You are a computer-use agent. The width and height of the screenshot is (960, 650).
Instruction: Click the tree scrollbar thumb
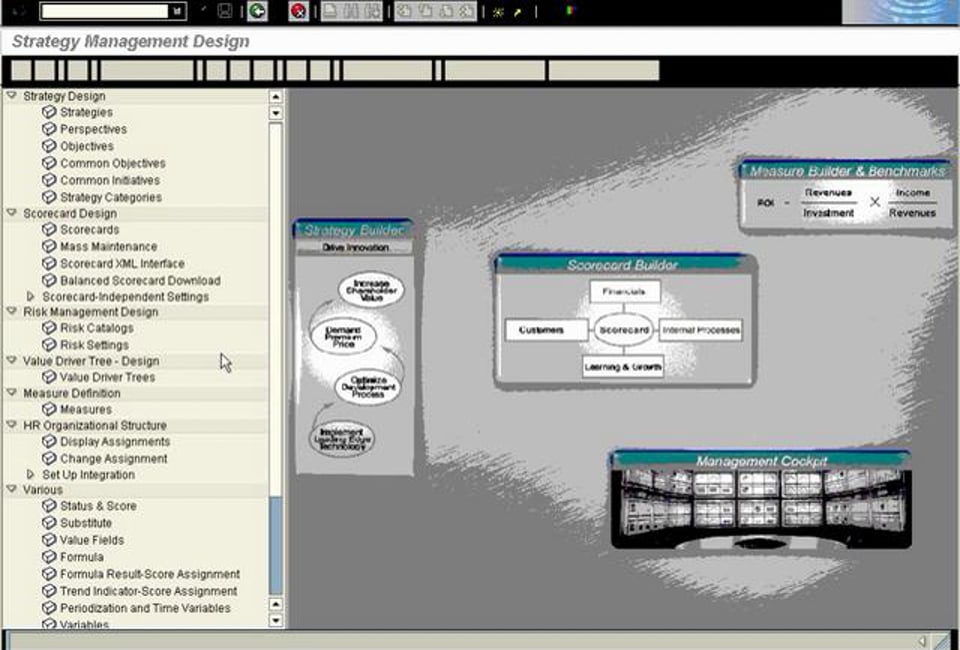(276, 300)
